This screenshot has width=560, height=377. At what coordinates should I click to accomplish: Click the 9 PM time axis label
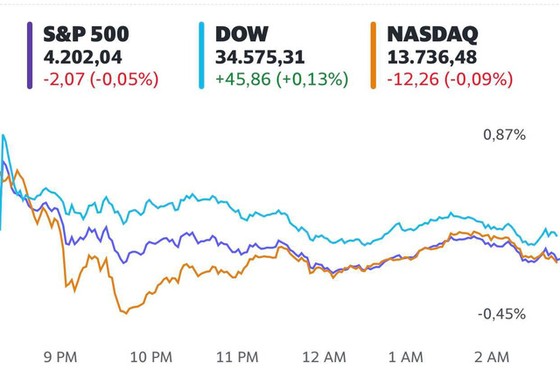(60, 357)
